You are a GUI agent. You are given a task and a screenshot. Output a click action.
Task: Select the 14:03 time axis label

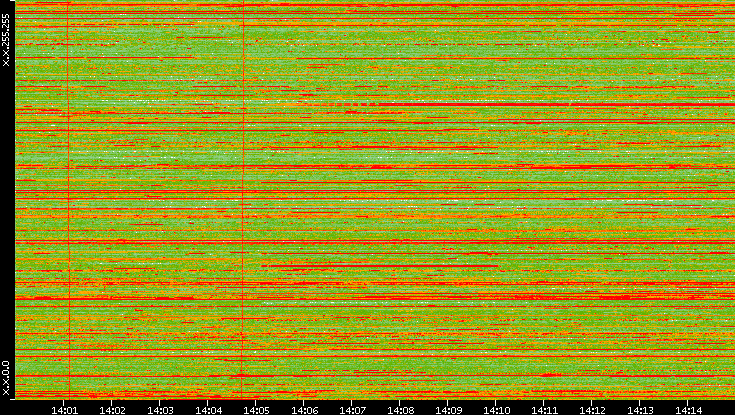click(160, 410)
